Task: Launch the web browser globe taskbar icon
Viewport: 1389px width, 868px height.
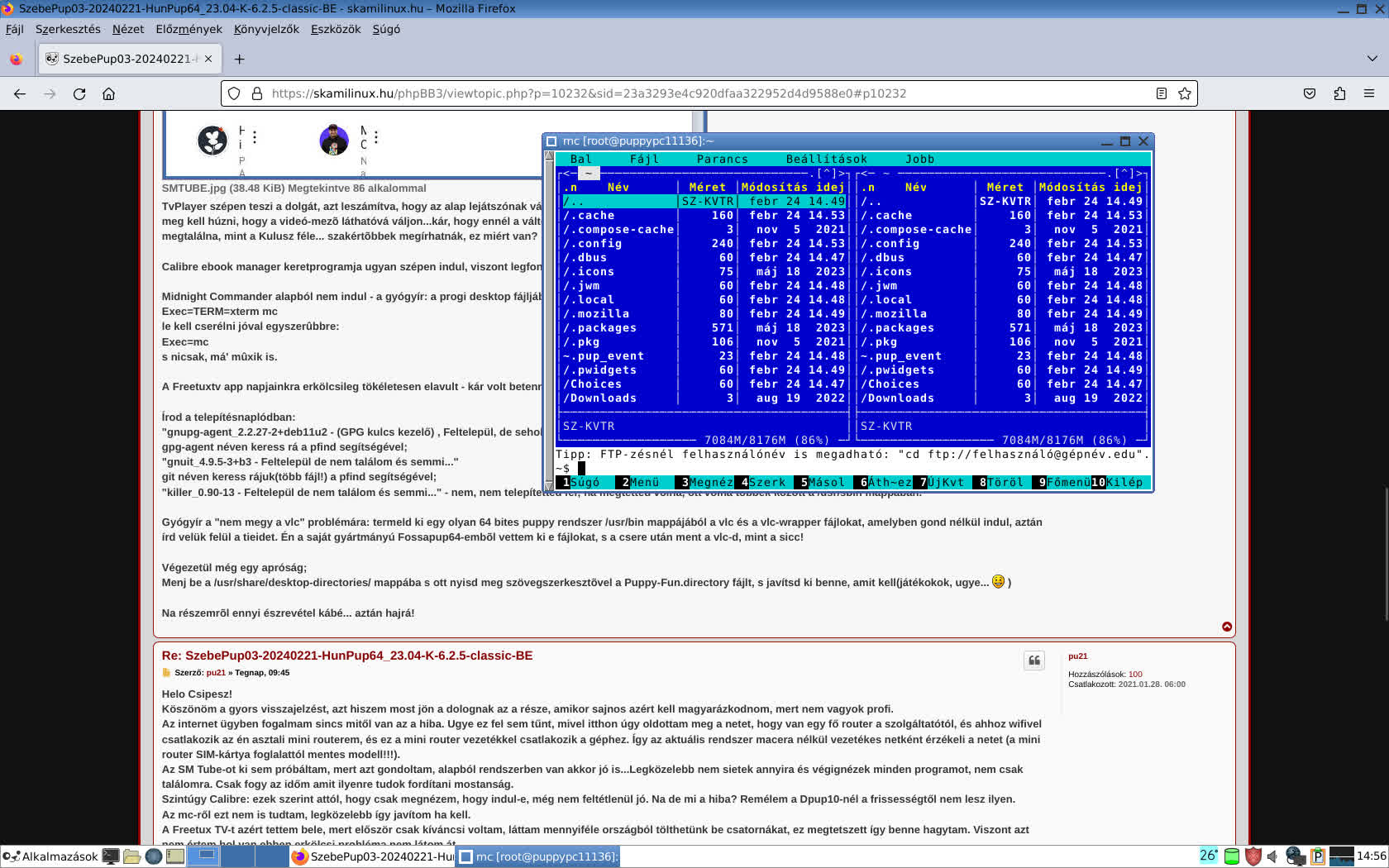Action: click(153, 856)
